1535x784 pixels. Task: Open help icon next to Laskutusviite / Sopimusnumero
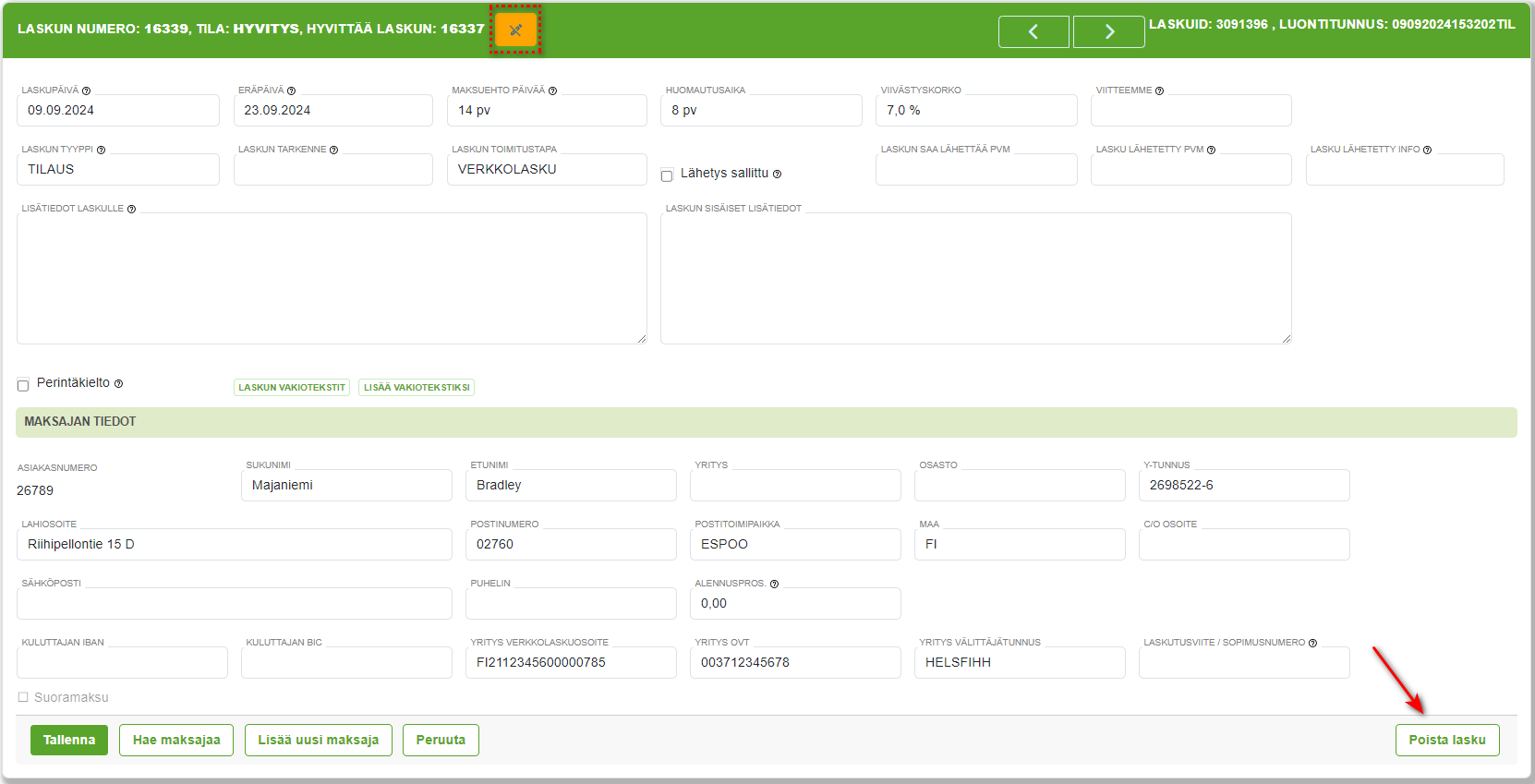(1312, 643)
